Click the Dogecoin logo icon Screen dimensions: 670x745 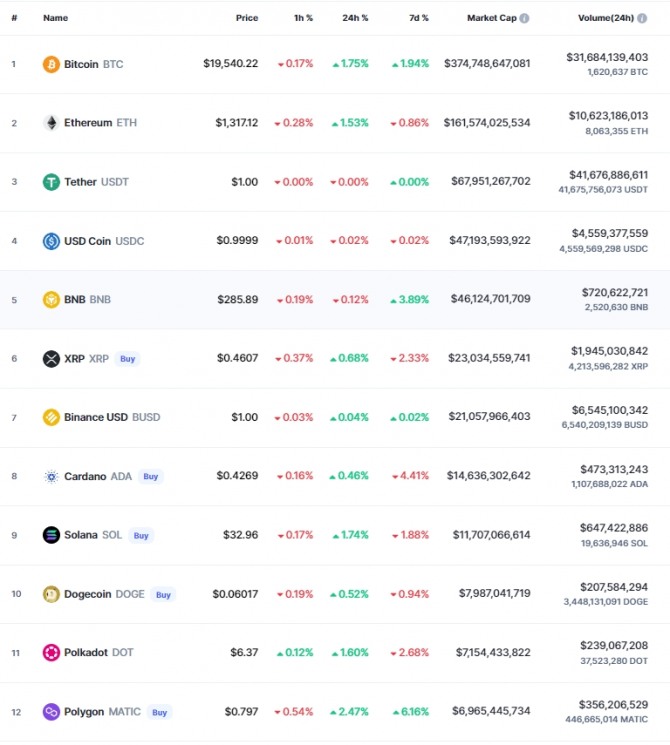coord(51,594)
